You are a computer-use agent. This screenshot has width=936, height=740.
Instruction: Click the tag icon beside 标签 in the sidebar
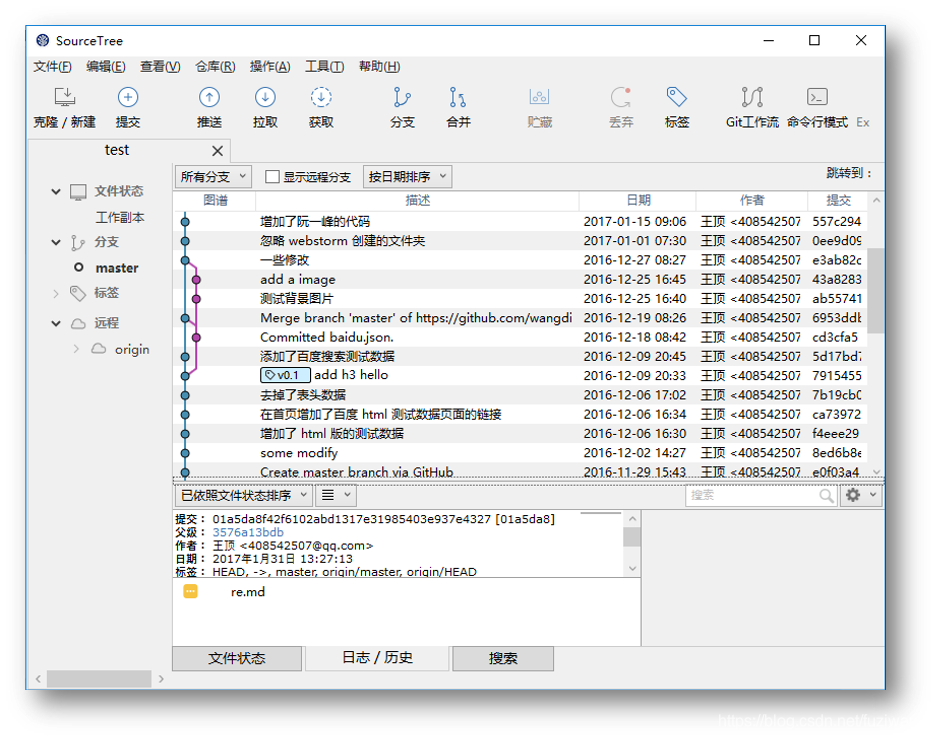click(78, 293)
